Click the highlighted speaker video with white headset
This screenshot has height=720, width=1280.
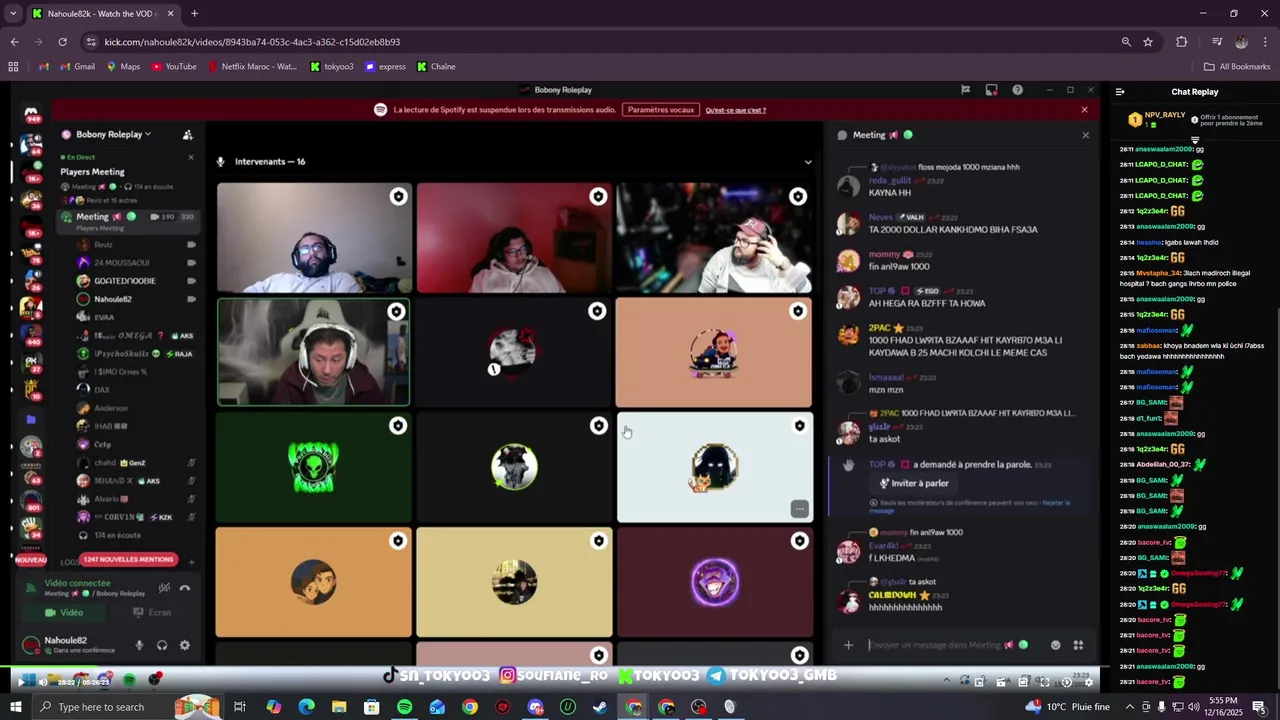[313, 352]
